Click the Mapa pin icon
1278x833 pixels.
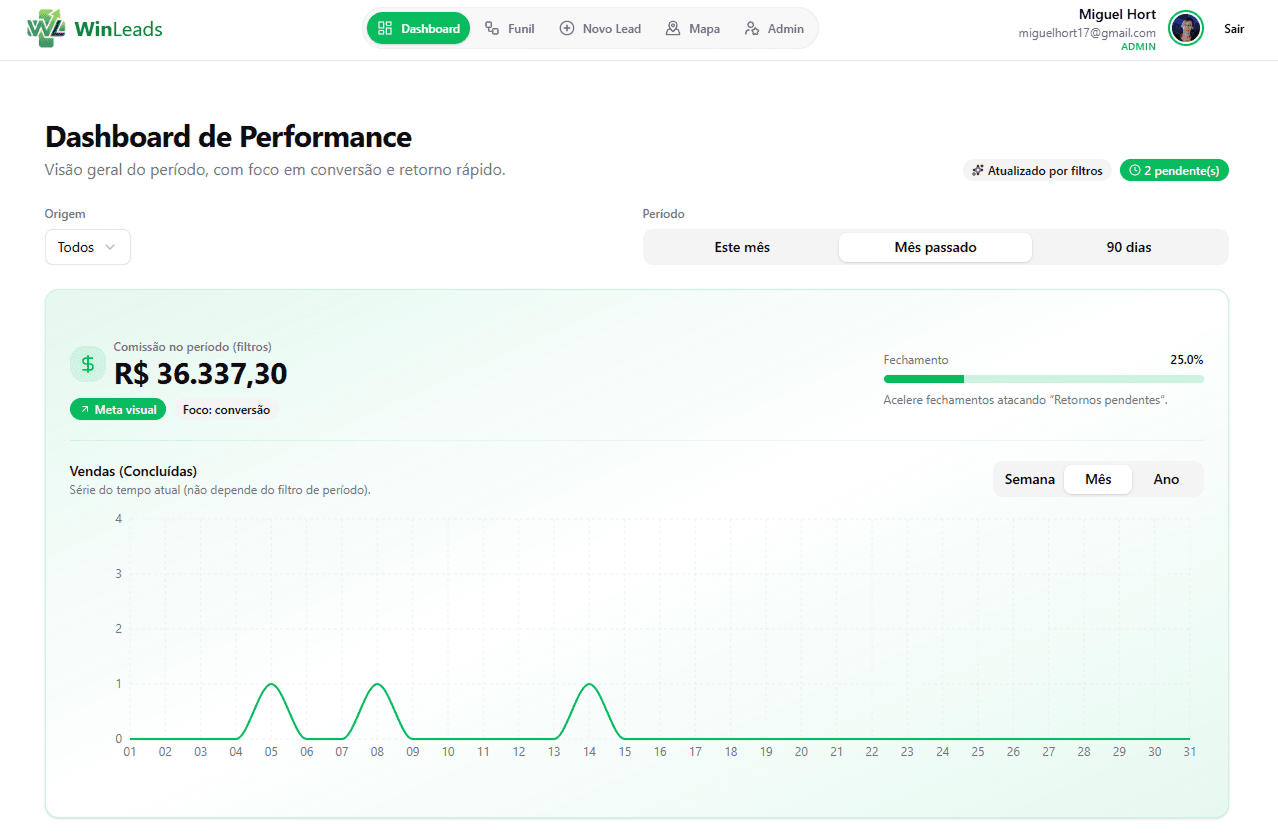[x=673, y=29]
